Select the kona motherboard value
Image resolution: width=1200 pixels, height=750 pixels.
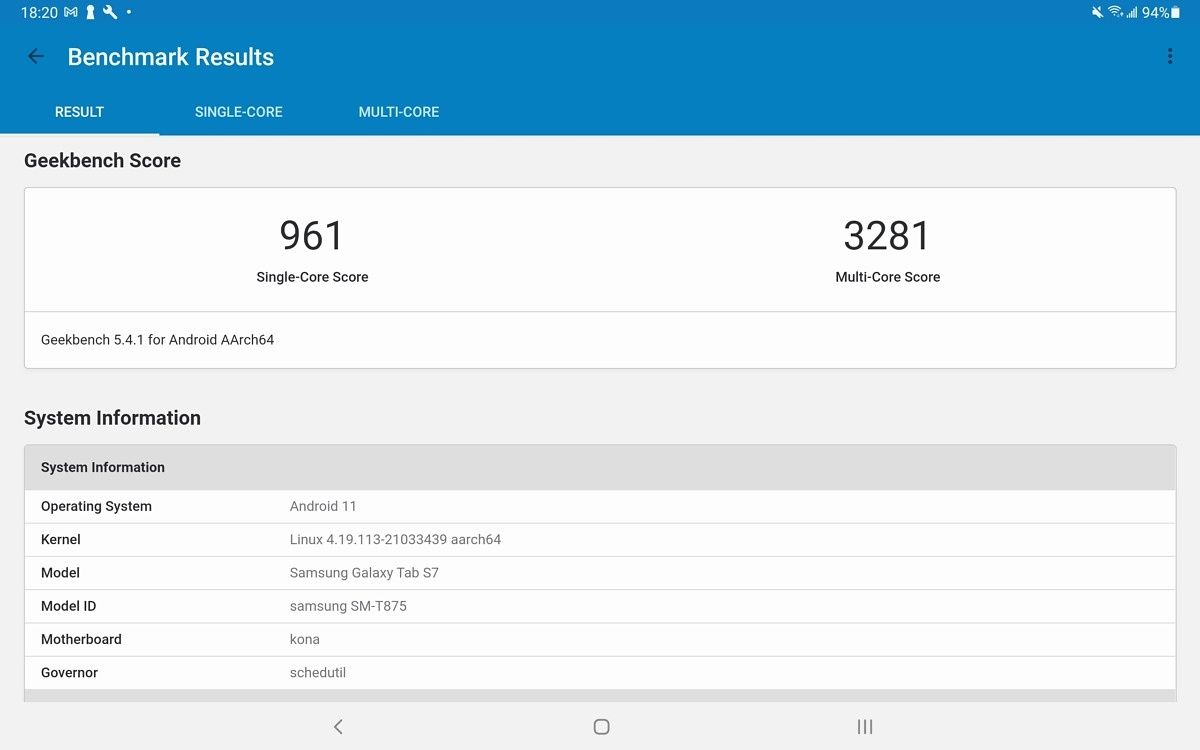305,639
